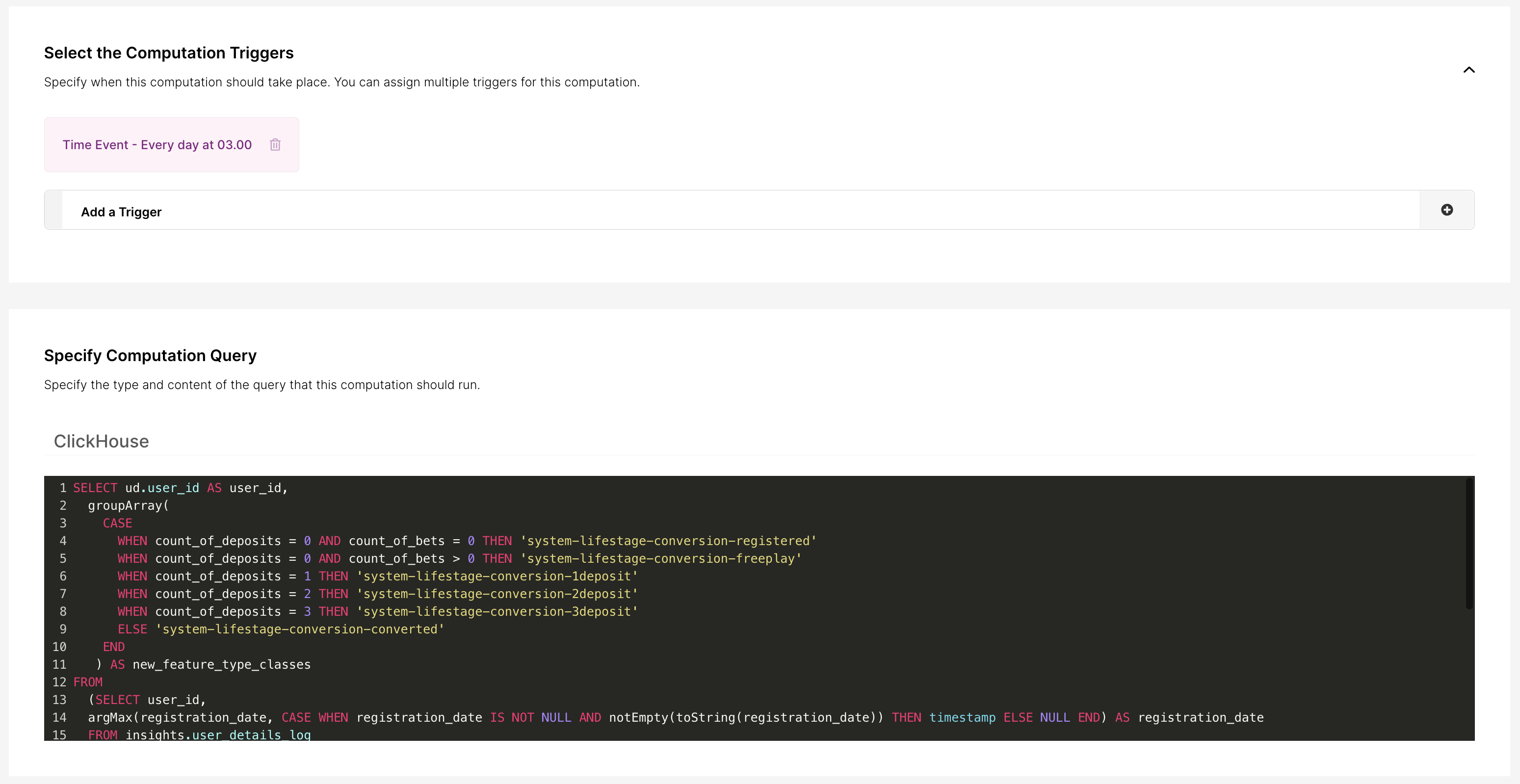Click 'system-lifestage-conversion-registered' string in query
Image resolution: width=1520 pixels, height=784 pixels.
click(668, 541)
